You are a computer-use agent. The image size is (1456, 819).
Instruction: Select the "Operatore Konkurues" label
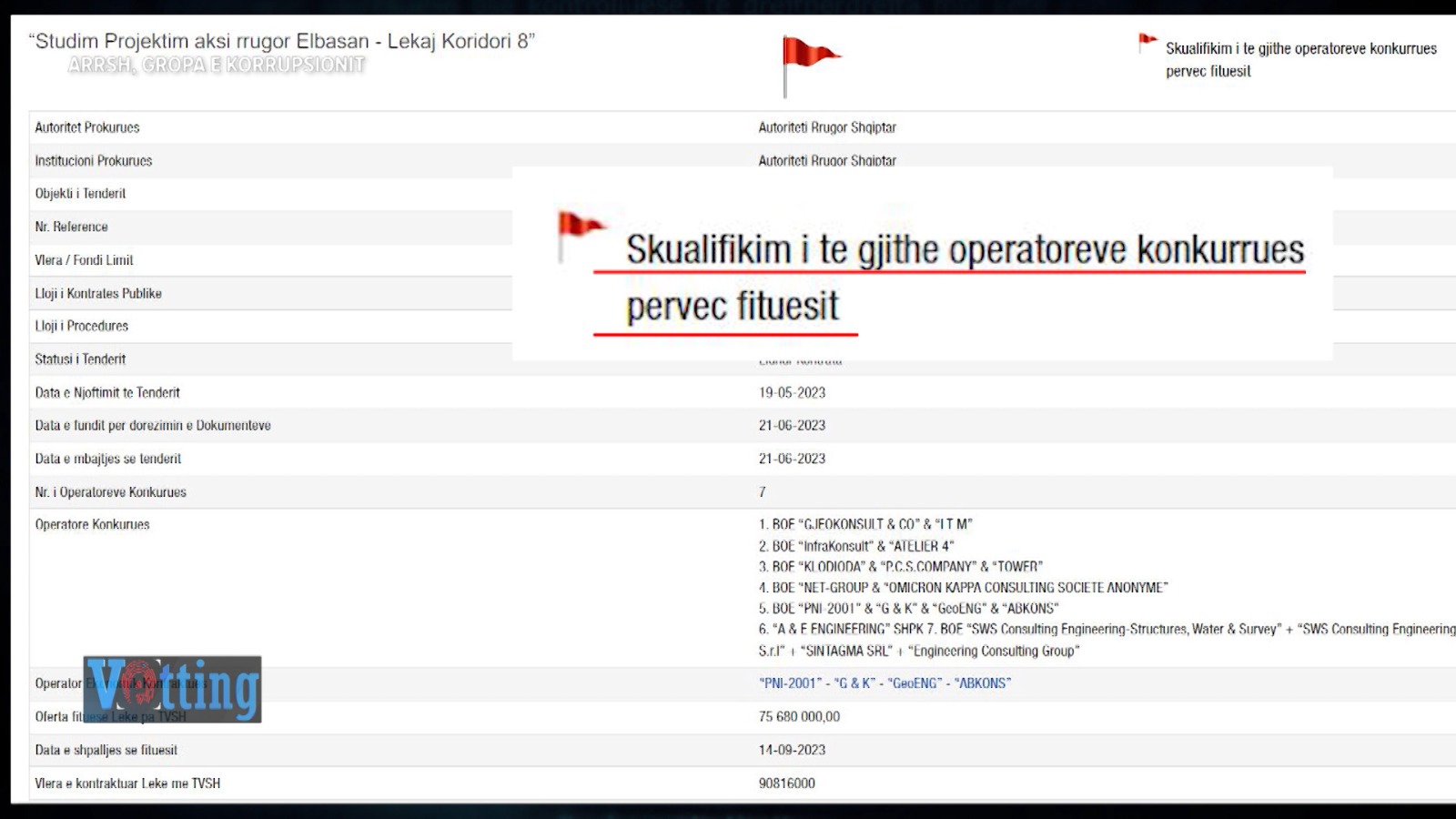click(92, 525)
